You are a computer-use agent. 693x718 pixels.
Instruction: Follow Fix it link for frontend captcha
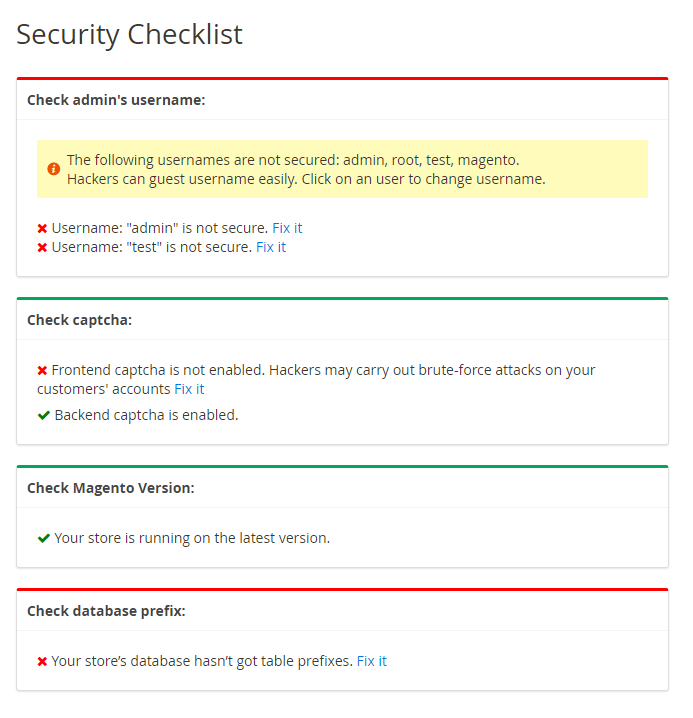(189, 389)
